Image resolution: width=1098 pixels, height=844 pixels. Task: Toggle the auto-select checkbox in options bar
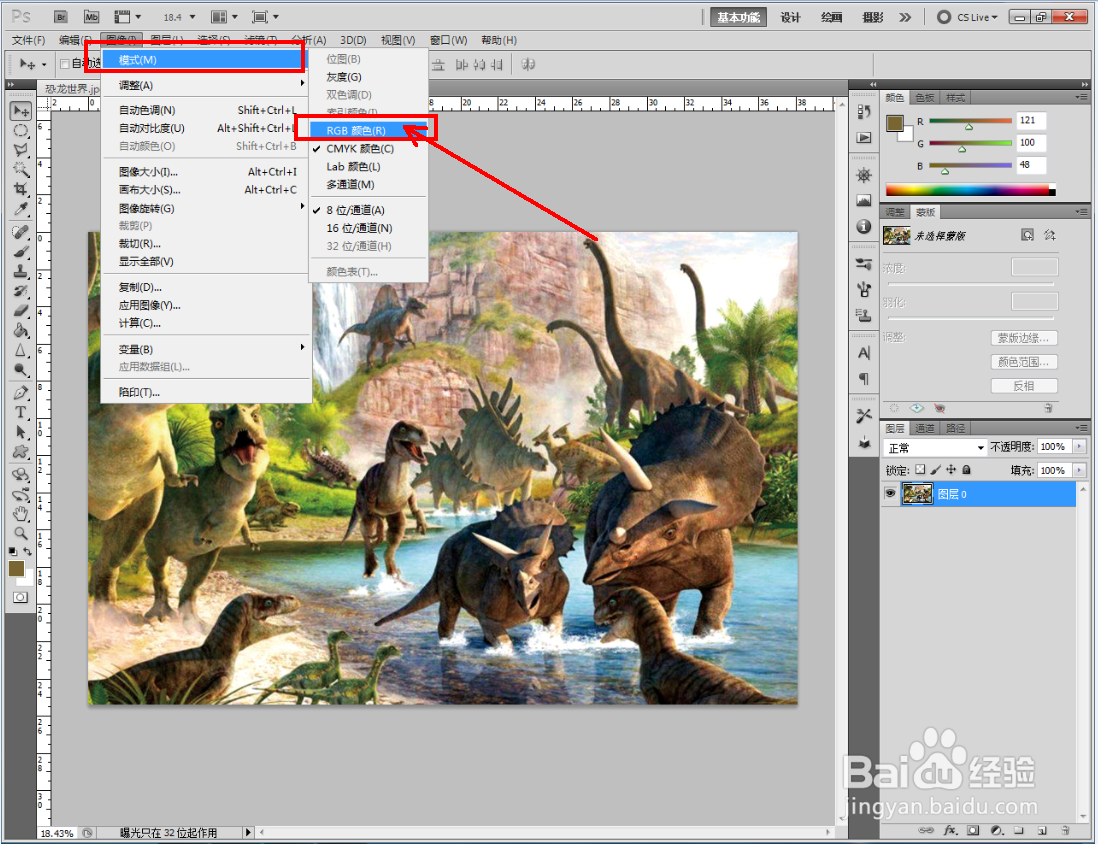[64, 64]
